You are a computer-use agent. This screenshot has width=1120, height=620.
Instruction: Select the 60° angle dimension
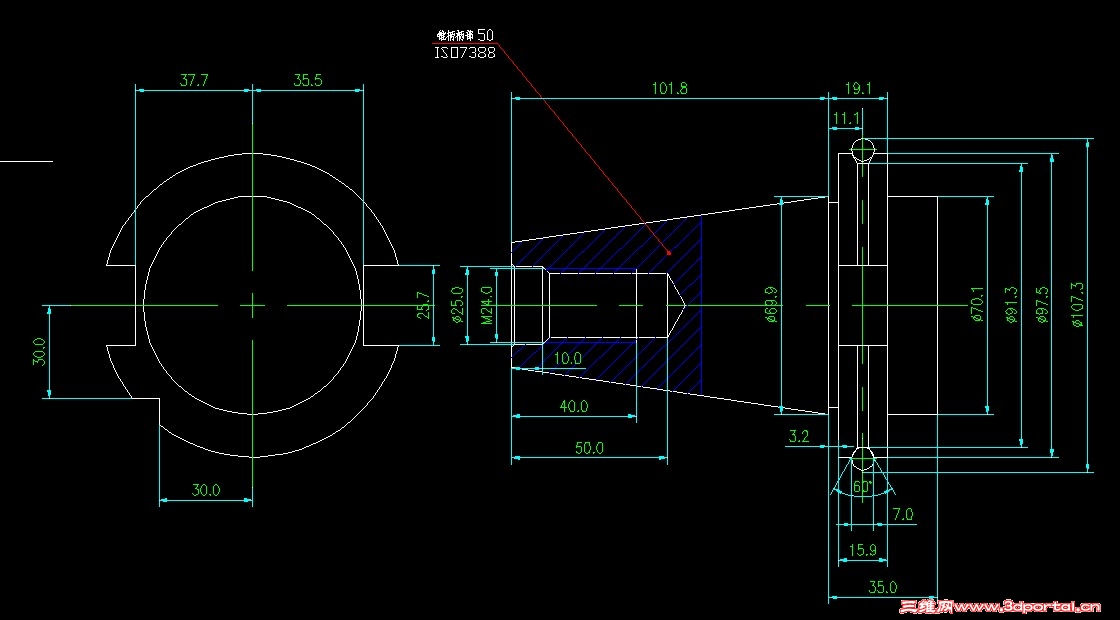863,486
